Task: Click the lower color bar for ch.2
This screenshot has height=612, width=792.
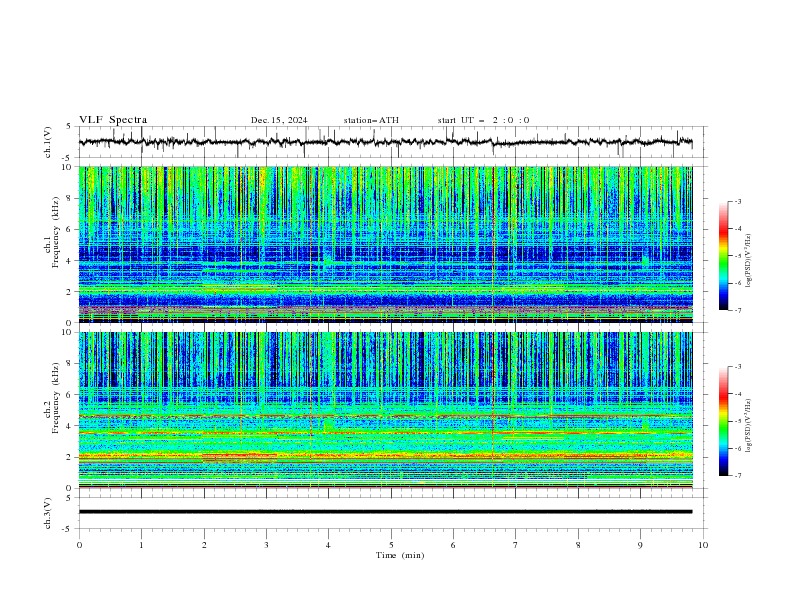Action: tap(724, 421)
